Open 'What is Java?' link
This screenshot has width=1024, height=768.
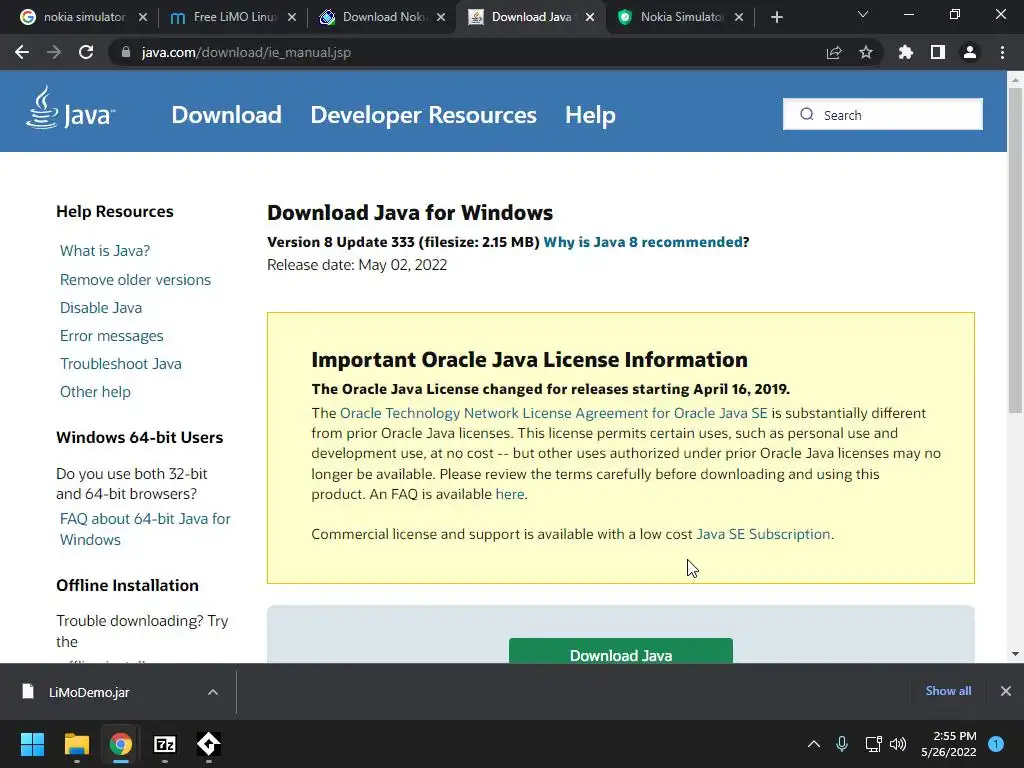(104, 251)
